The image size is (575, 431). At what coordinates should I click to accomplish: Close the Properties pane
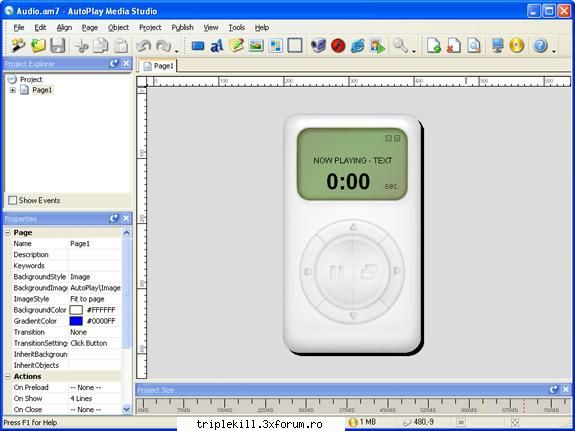126,219
